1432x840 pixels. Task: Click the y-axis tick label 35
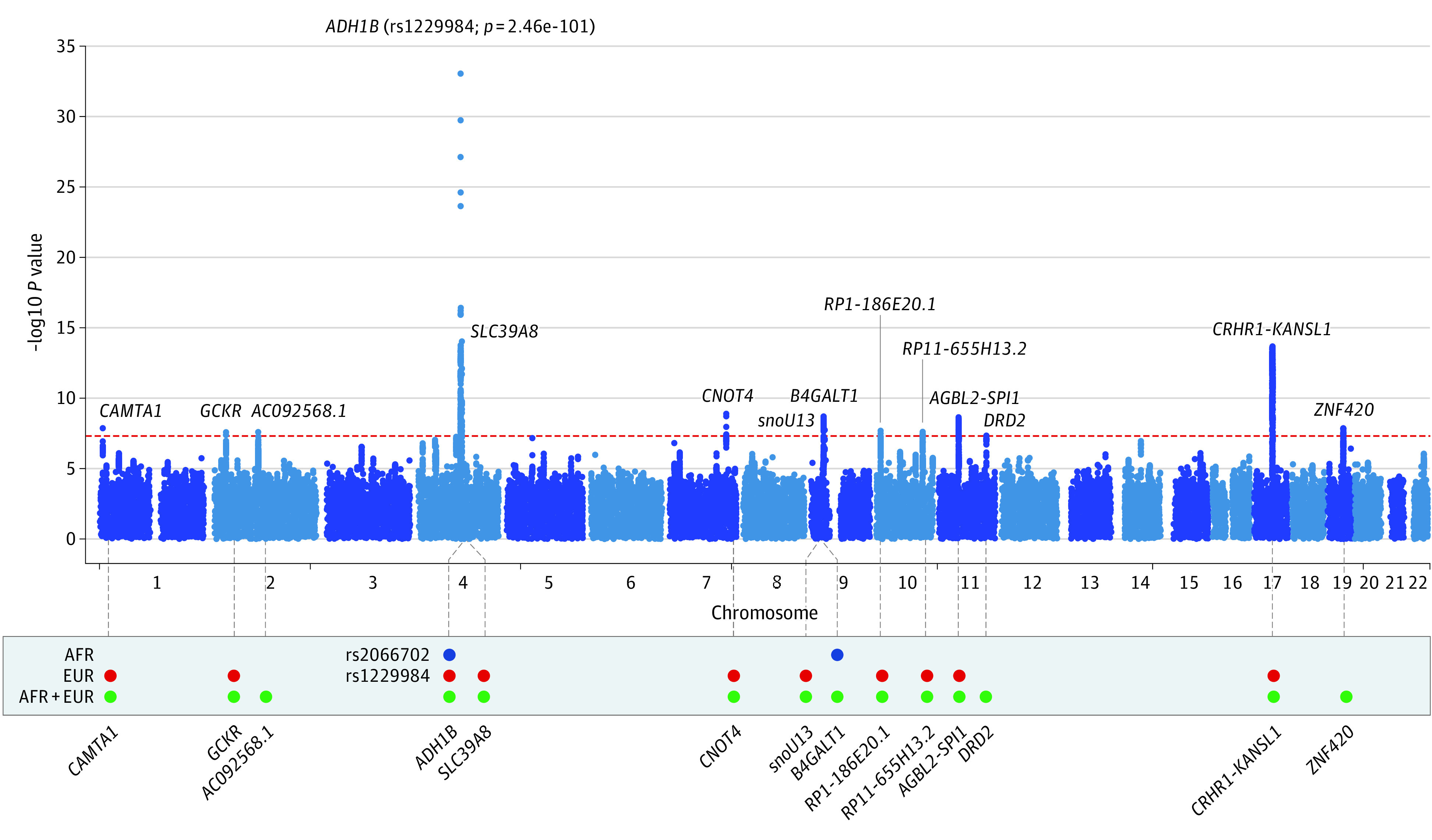(66, 46)
